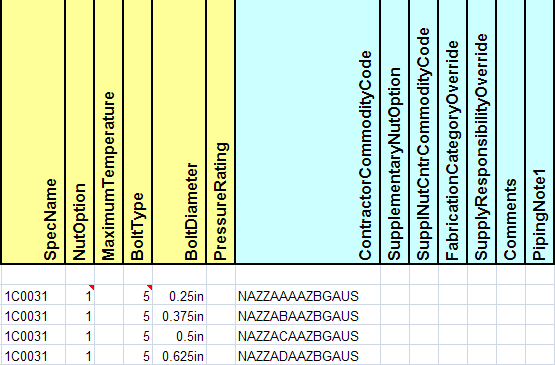555x365 pixels.
Task: Select the SpecName column header
Action: [34, 132]
